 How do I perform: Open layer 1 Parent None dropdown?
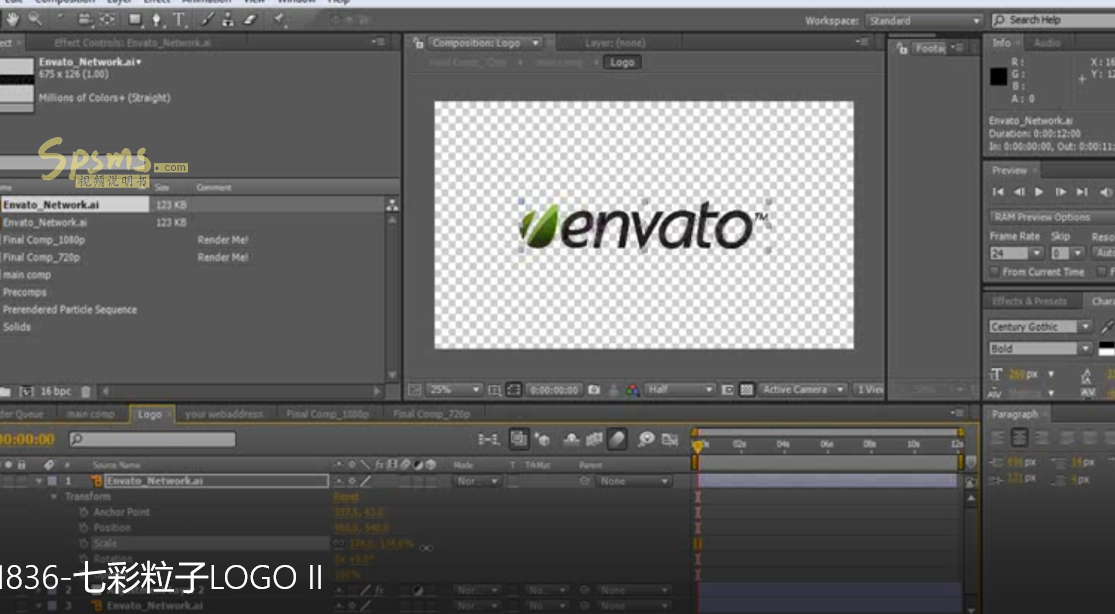(634, 482)
